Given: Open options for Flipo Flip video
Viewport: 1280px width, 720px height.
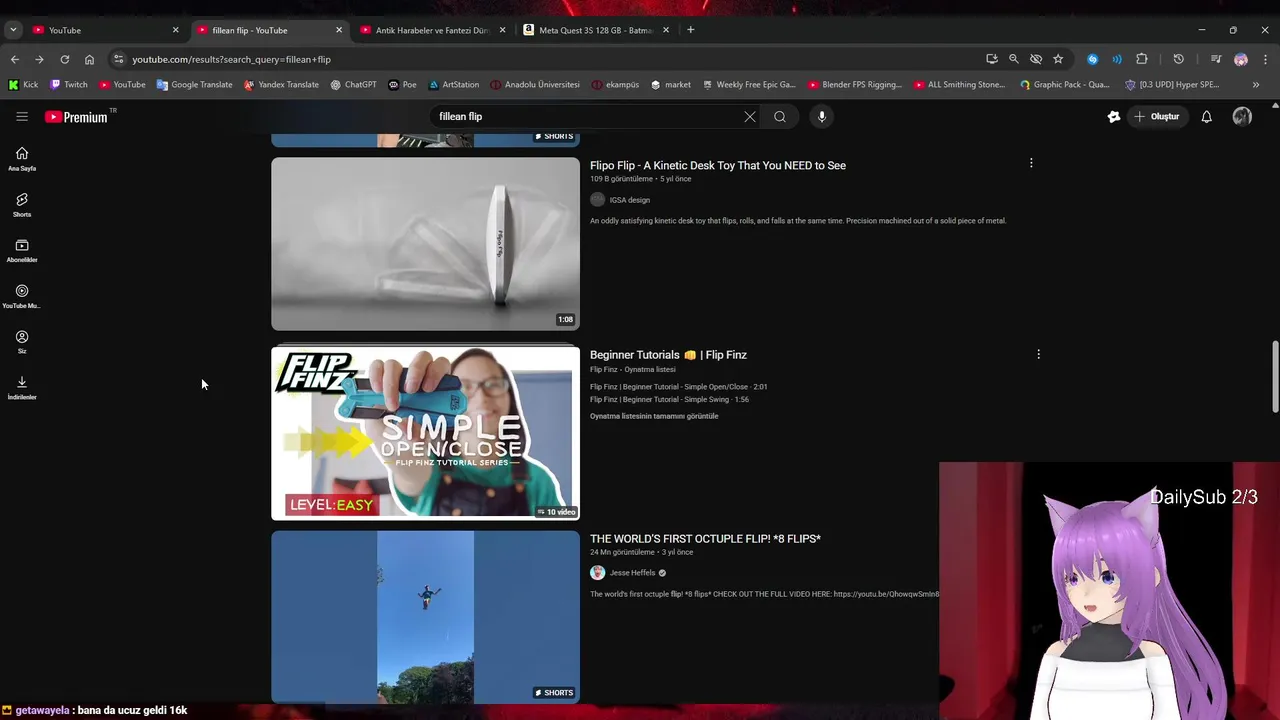Looking at the screenshot, I should pyautogui.click(x=1031, y=163).
